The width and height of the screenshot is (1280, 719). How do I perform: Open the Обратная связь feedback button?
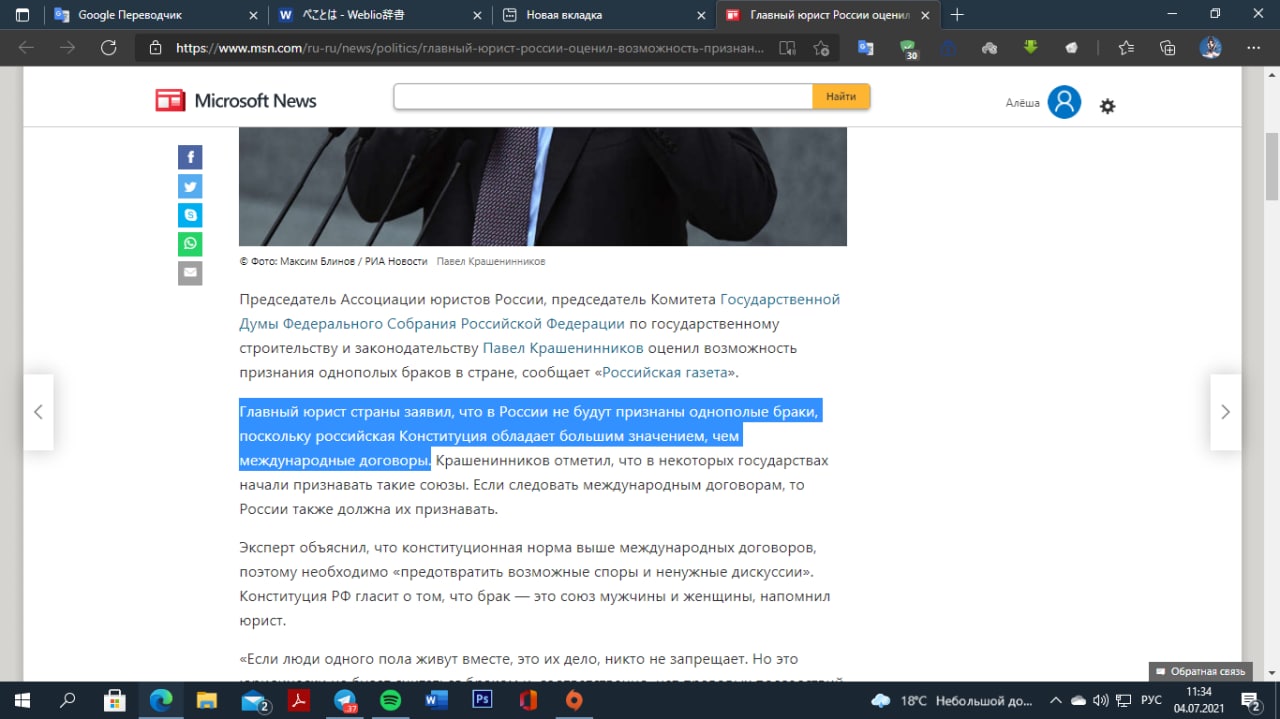[1198, 671]
